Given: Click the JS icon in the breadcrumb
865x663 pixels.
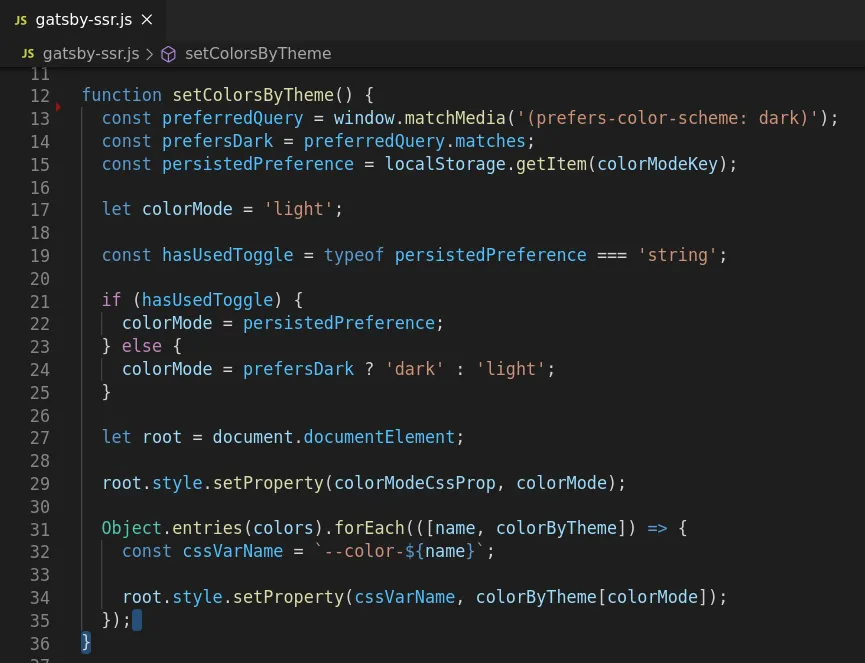Looking at the screenshot, I should 28,54.
